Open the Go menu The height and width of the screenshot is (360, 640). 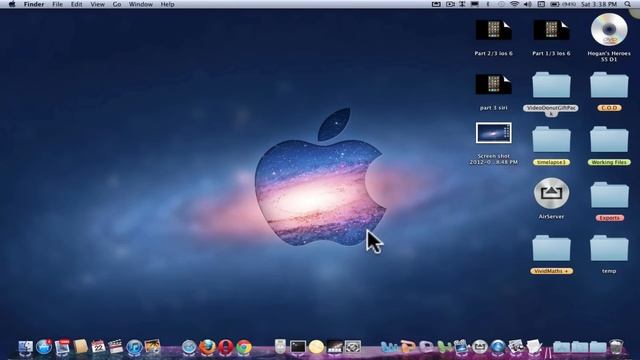(x=117, y=4)
